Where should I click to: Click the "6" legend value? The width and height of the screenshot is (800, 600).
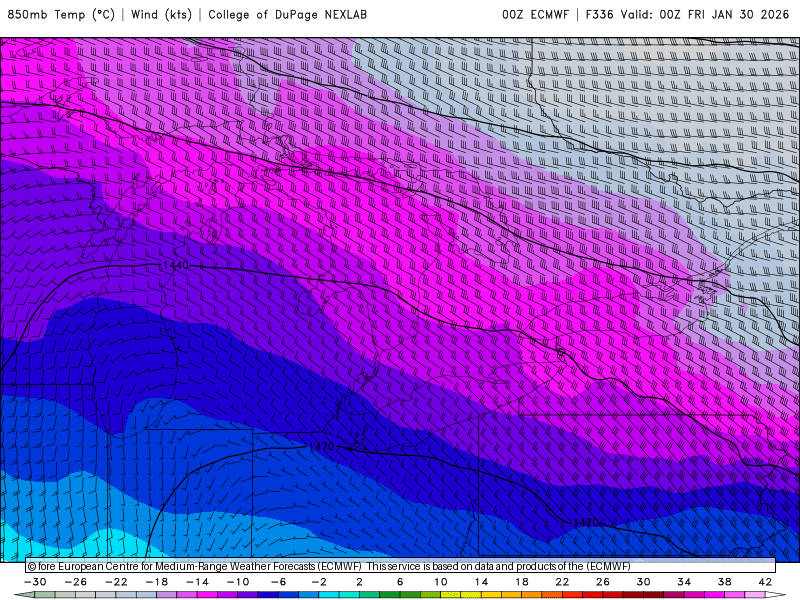400,582
